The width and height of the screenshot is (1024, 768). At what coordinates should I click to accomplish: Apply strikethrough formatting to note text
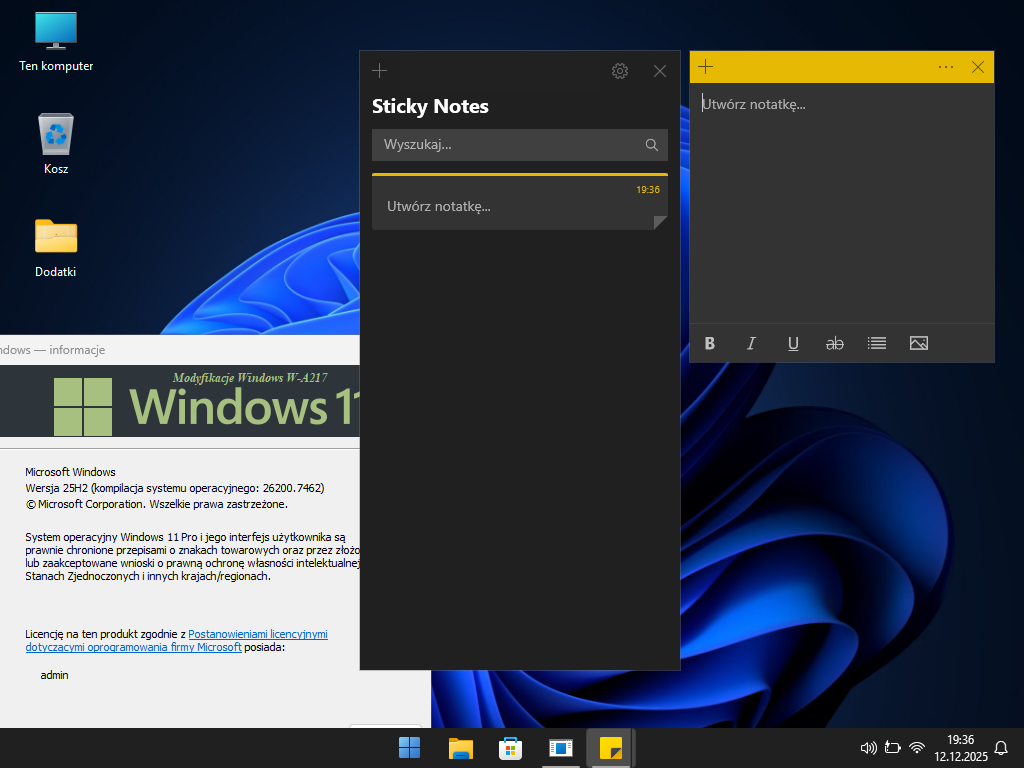[835, 343]
